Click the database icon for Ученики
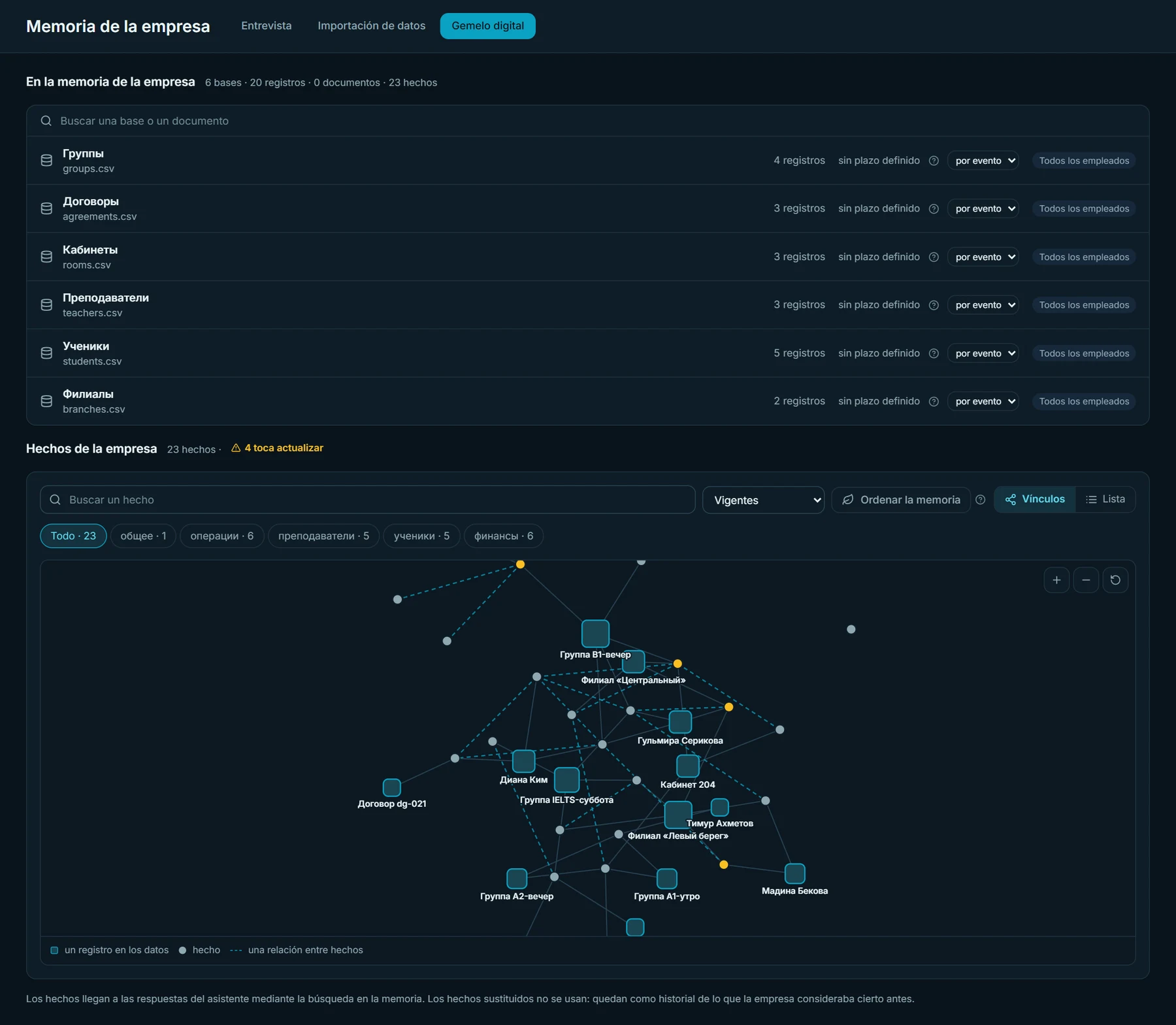This screenshot has height=1025, width=1176. tap(46, 353)
